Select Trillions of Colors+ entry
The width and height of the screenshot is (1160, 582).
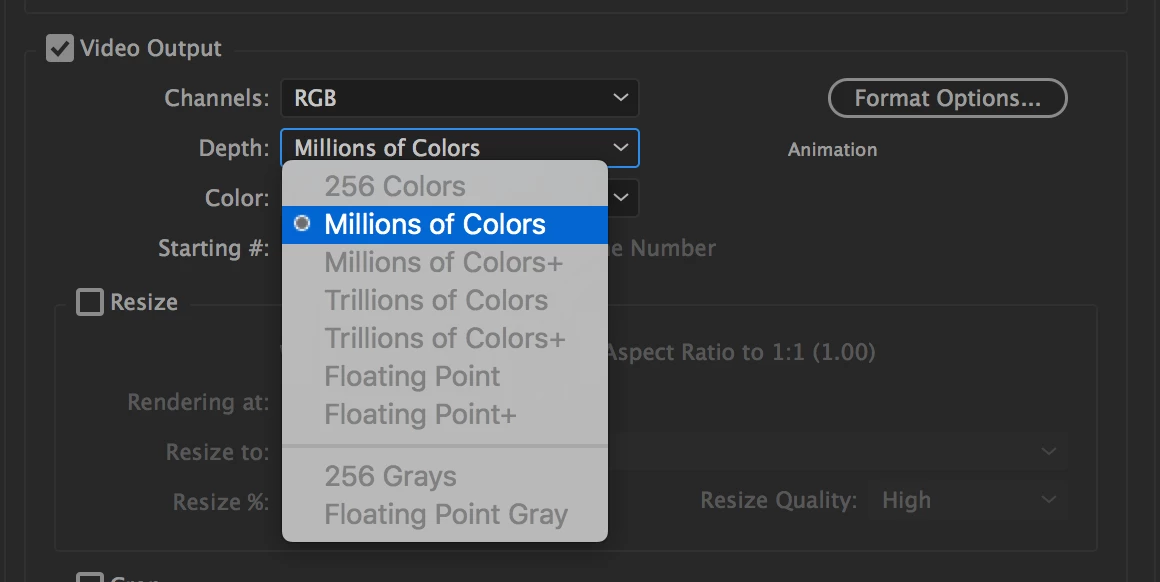click(x=445, y=338)
